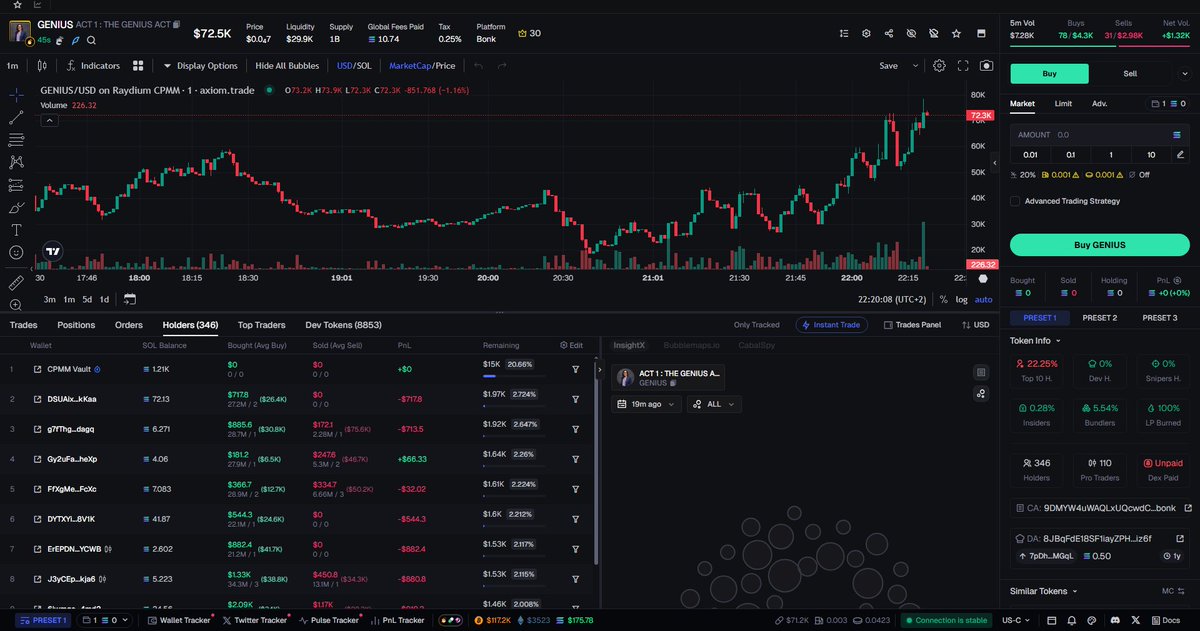Select the 5d chart range shortcut
The image size is (1200, 631).
click(x=87, y=299)
